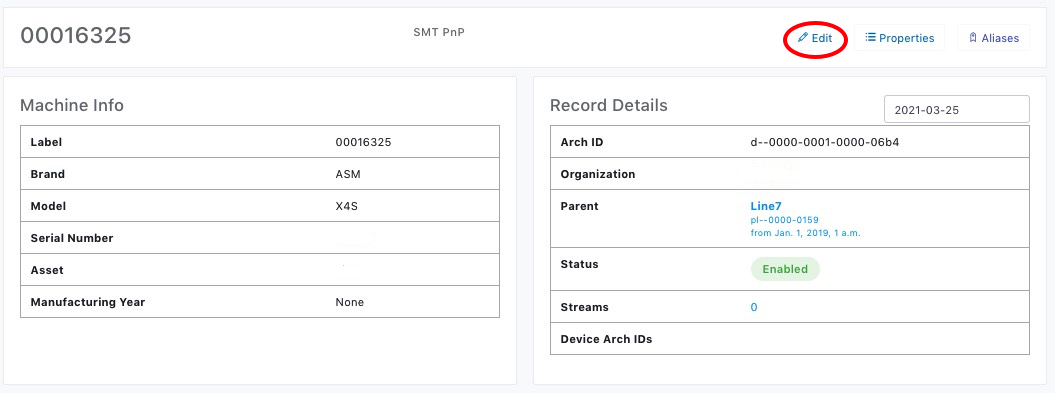The image size is (1055, 393).
Task: Click the Manufacturing Year value None
Action: pos(350,302)
